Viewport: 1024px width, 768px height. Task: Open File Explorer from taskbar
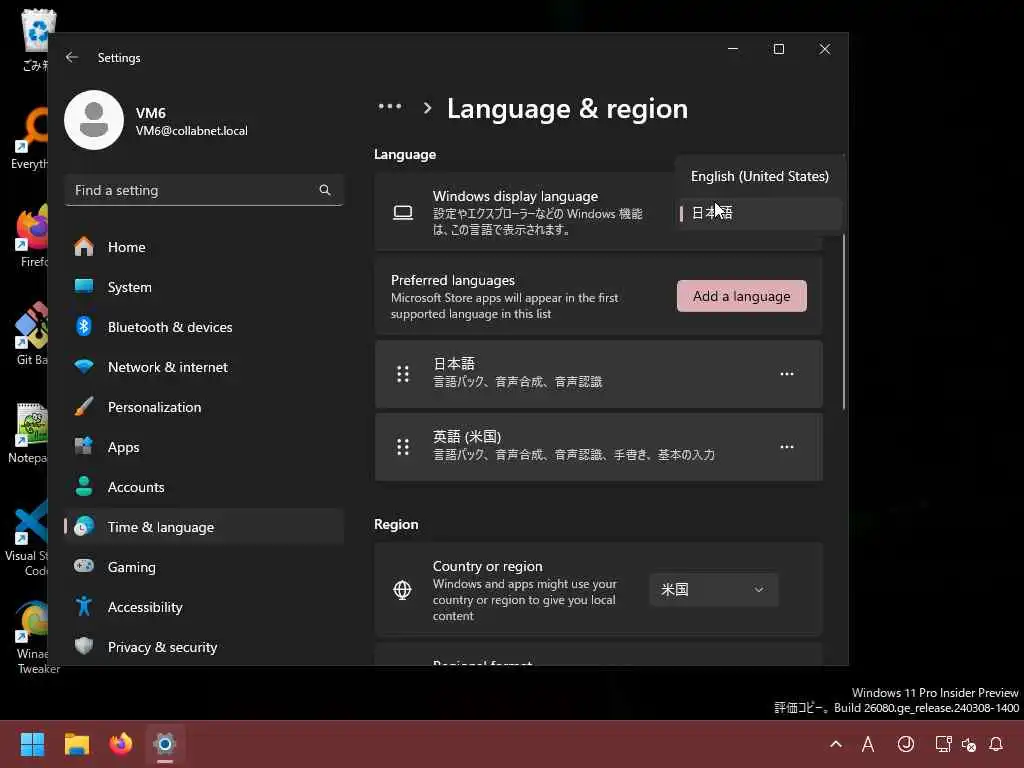coord(77,744)
